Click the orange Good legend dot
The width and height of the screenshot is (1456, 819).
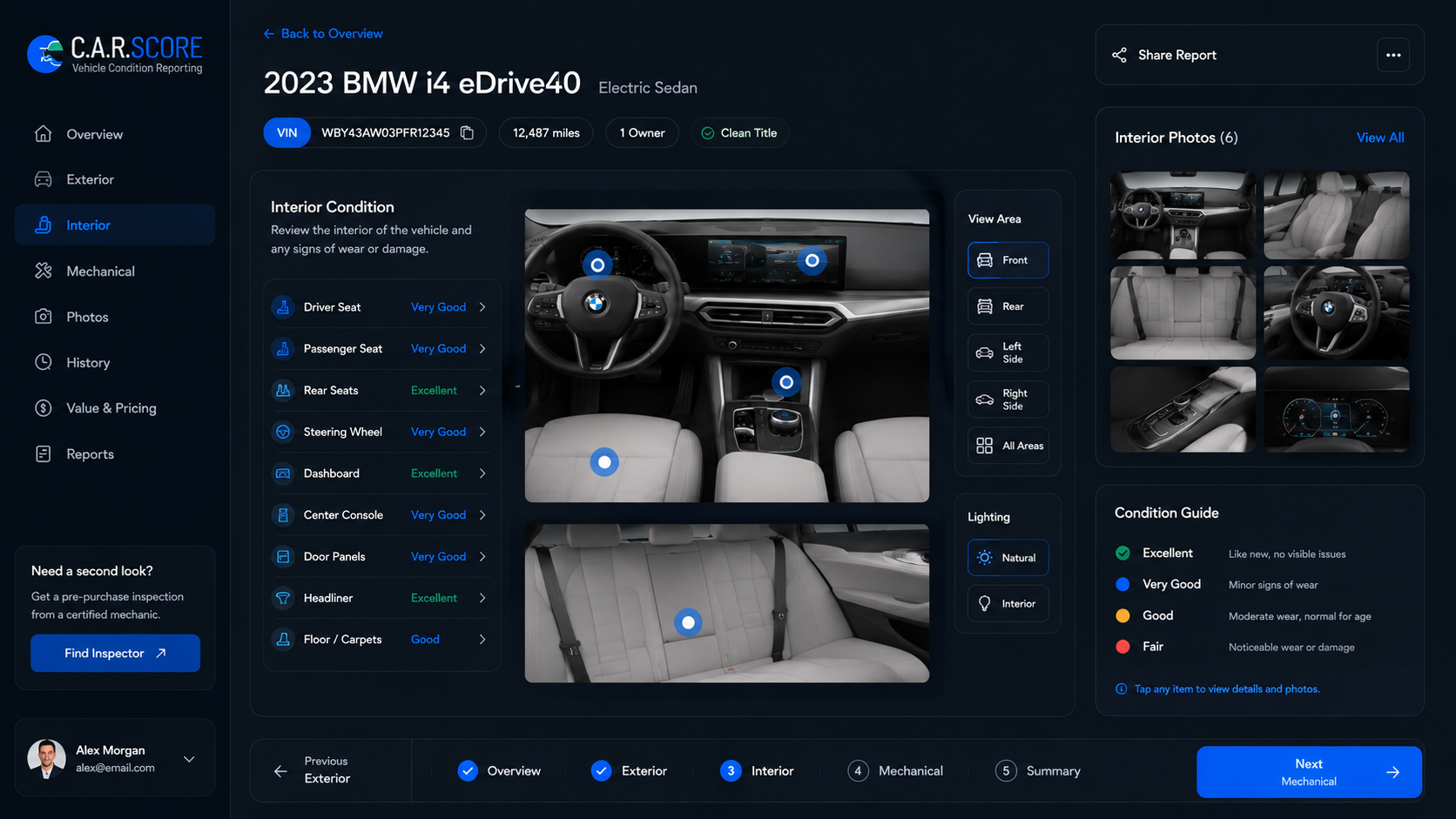pyautogui.click(x=1122, y=616)
